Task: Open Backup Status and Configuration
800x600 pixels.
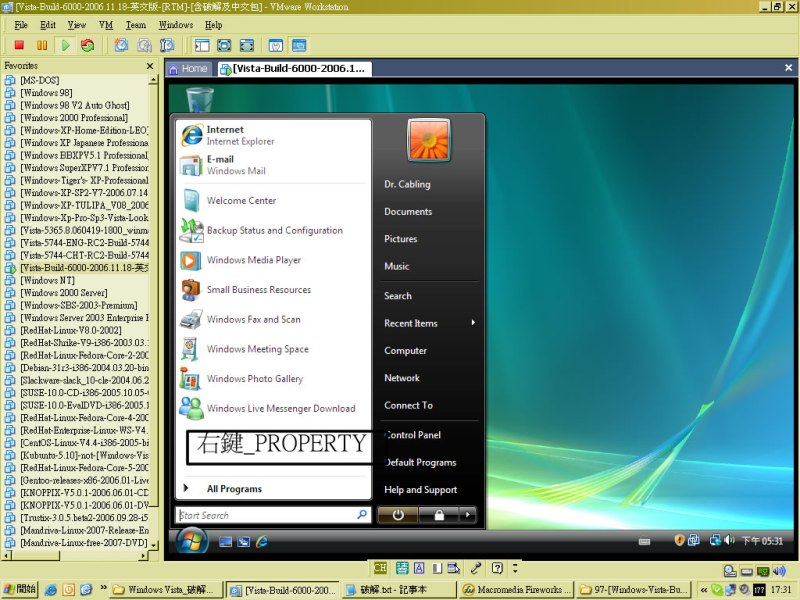Action: [273, 230]
